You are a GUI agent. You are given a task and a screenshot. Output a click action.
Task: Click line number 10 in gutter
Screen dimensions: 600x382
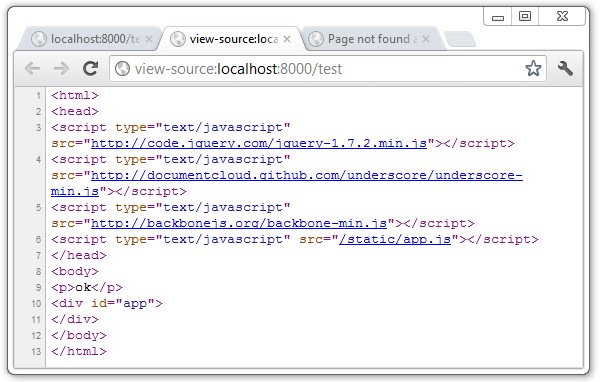(36, 304)
